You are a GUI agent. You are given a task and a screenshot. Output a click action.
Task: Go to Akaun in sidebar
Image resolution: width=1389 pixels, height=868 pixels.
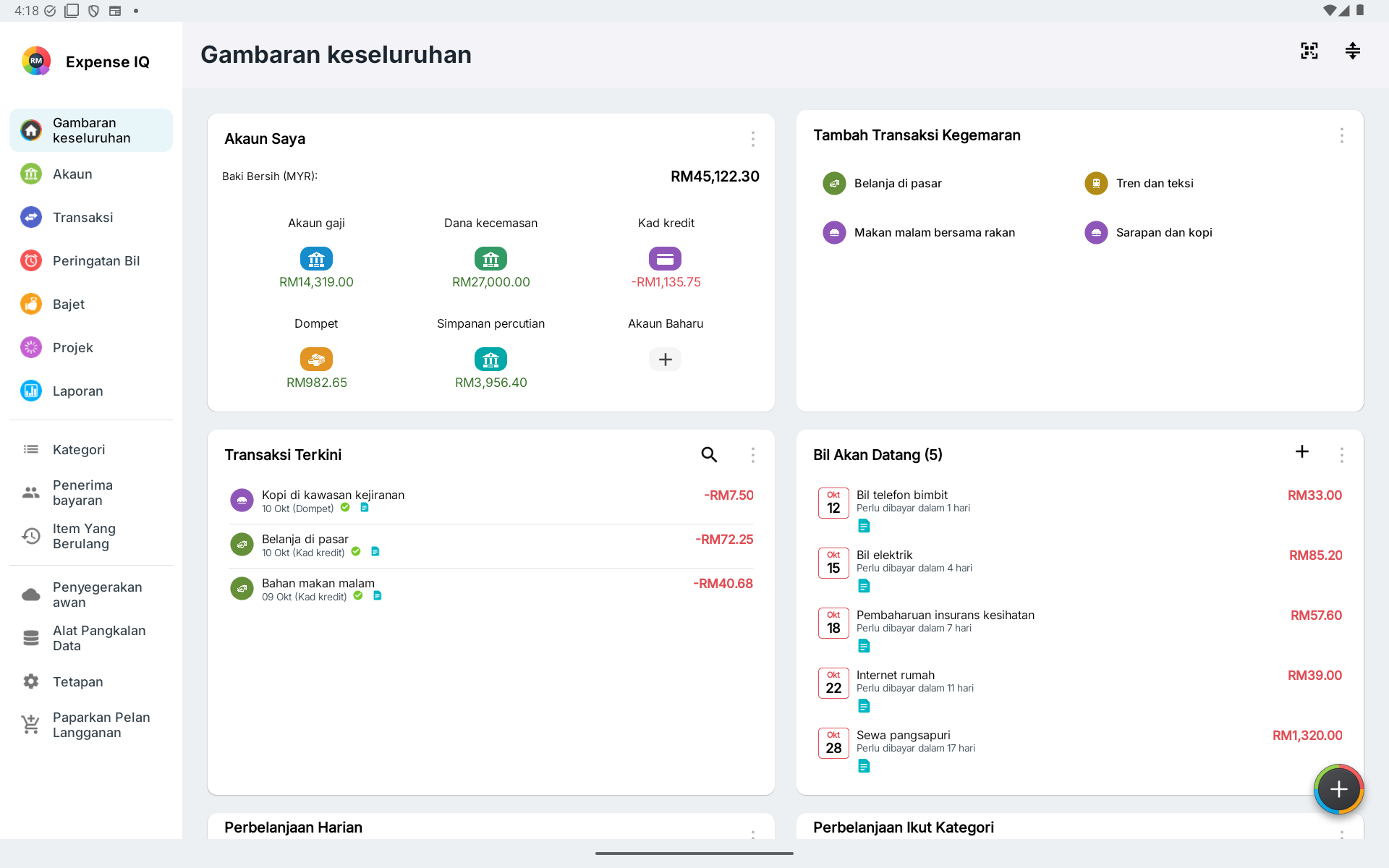pyautogui.click(x=91, y=174)
